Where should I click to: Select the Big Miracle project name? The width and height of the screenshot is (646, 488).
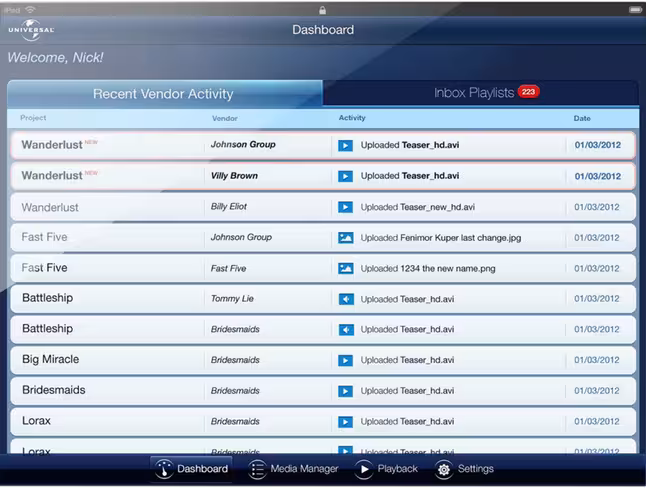(x=50, y=359)
